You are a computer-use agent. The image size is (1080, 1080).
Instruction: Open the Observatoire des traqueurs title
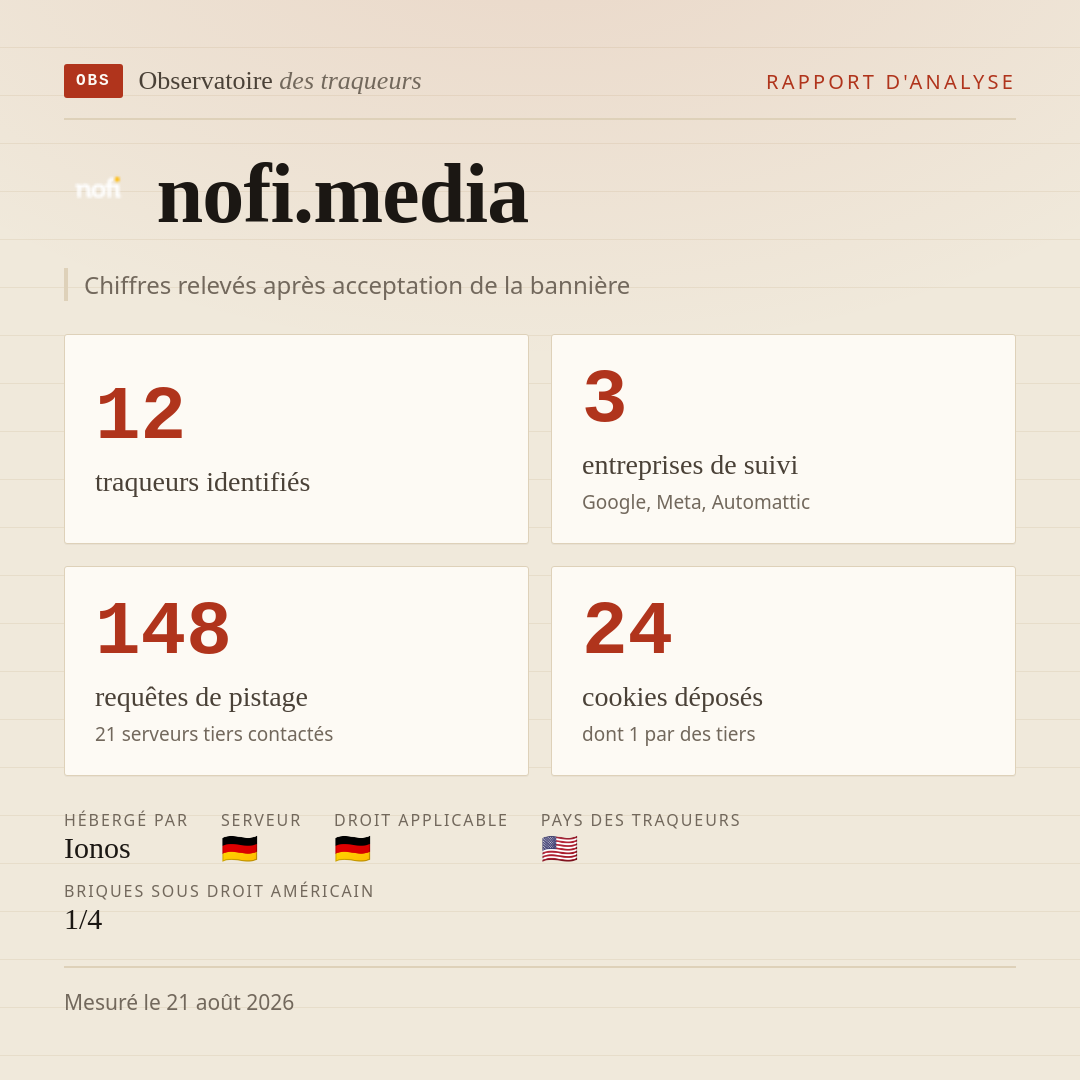(x=280, y=81)
